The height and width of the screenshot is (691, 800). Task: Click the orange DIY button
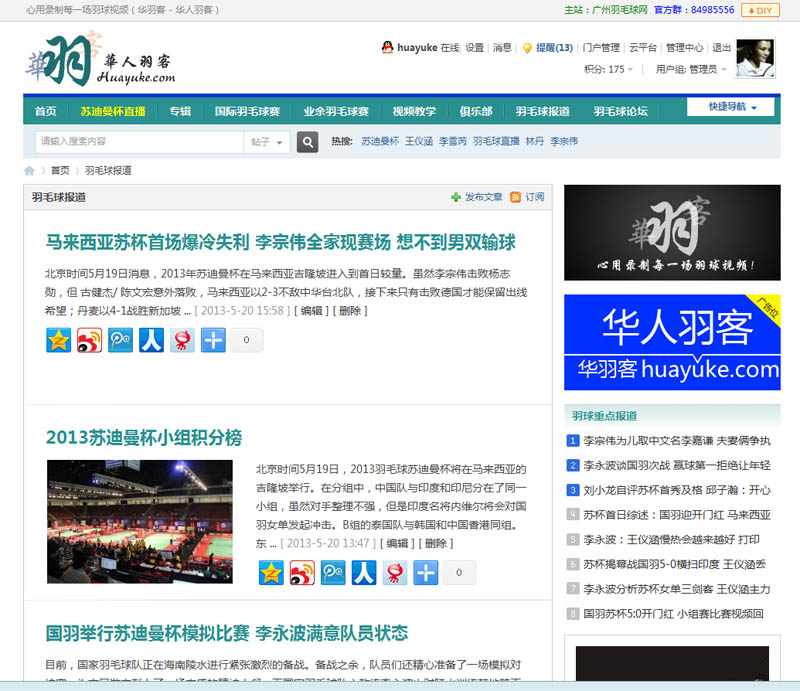(x=760, y=10)
